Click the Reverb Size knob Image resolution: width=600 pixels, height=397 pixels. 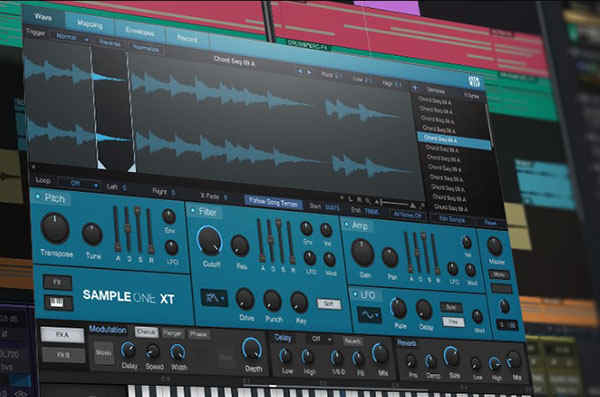tap(452, 357)
